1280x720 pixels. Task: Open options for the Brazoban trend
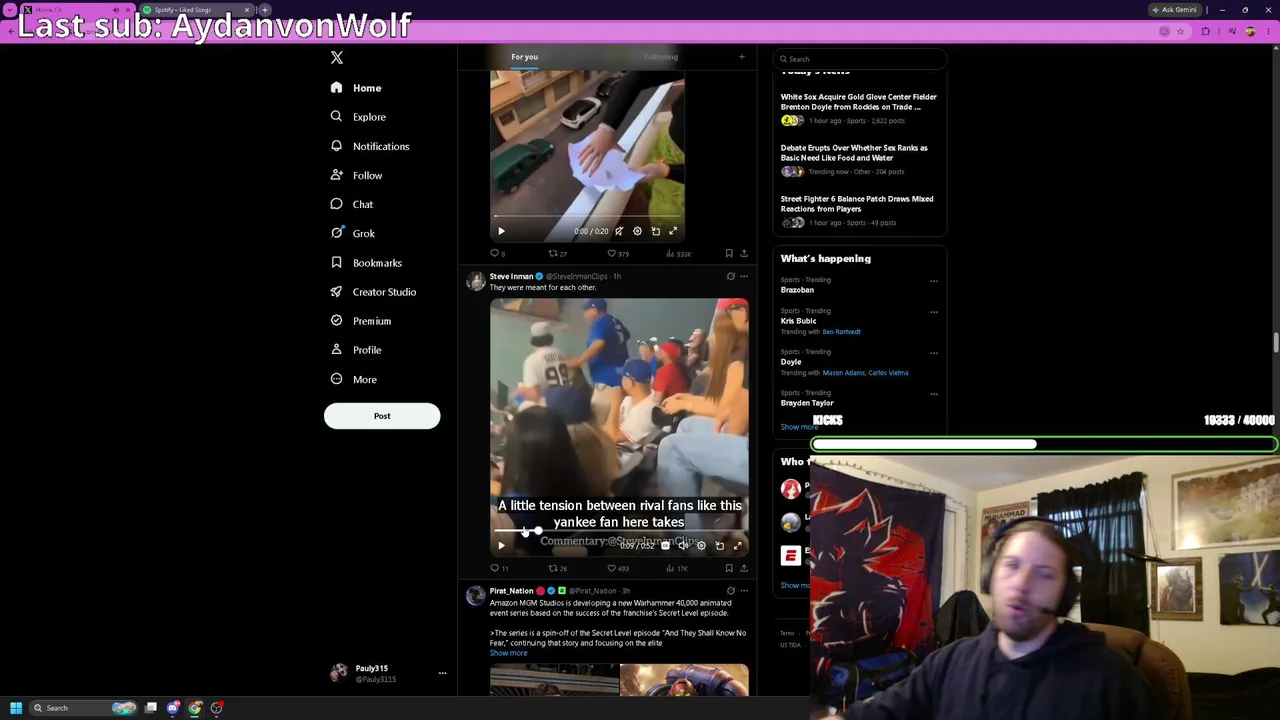tap(934, 281)
